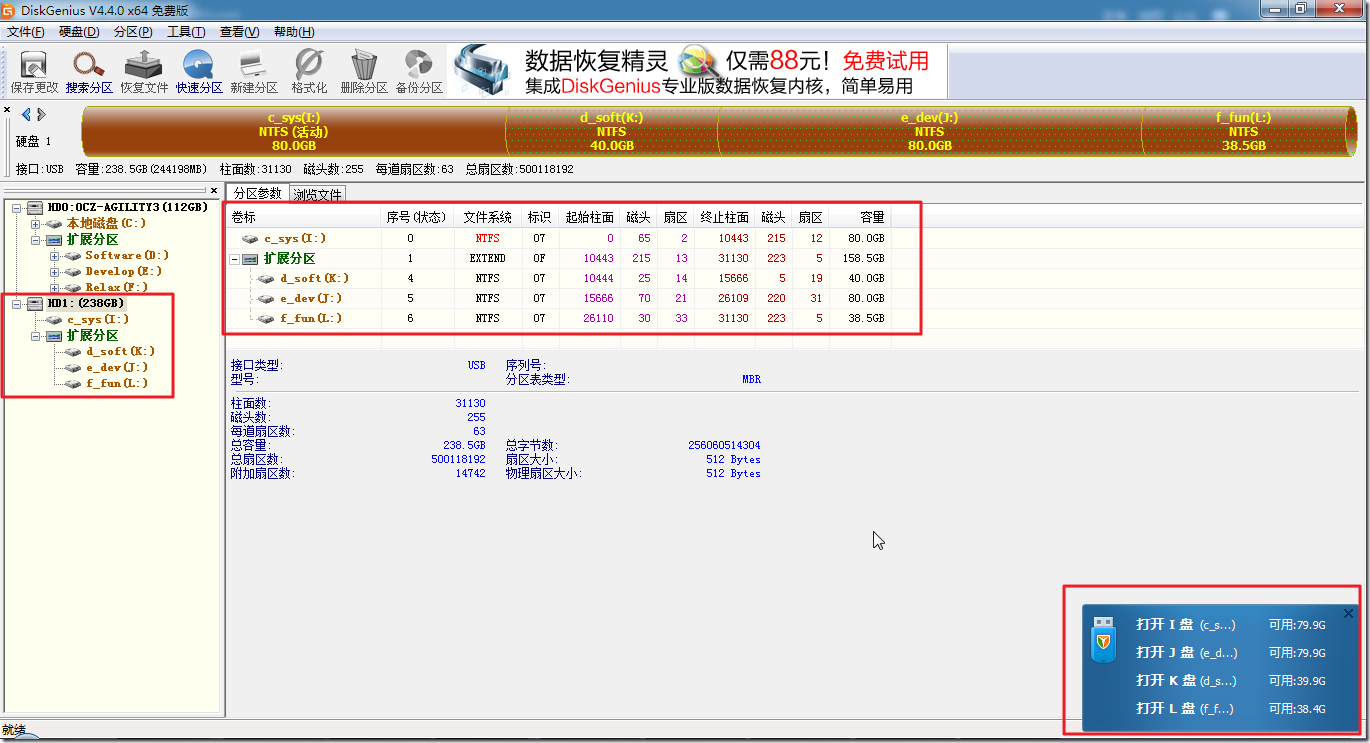Open the 恢复文件 file recovery tool
This screenshot has width=1370, height=743.
(x=144, y=72)
